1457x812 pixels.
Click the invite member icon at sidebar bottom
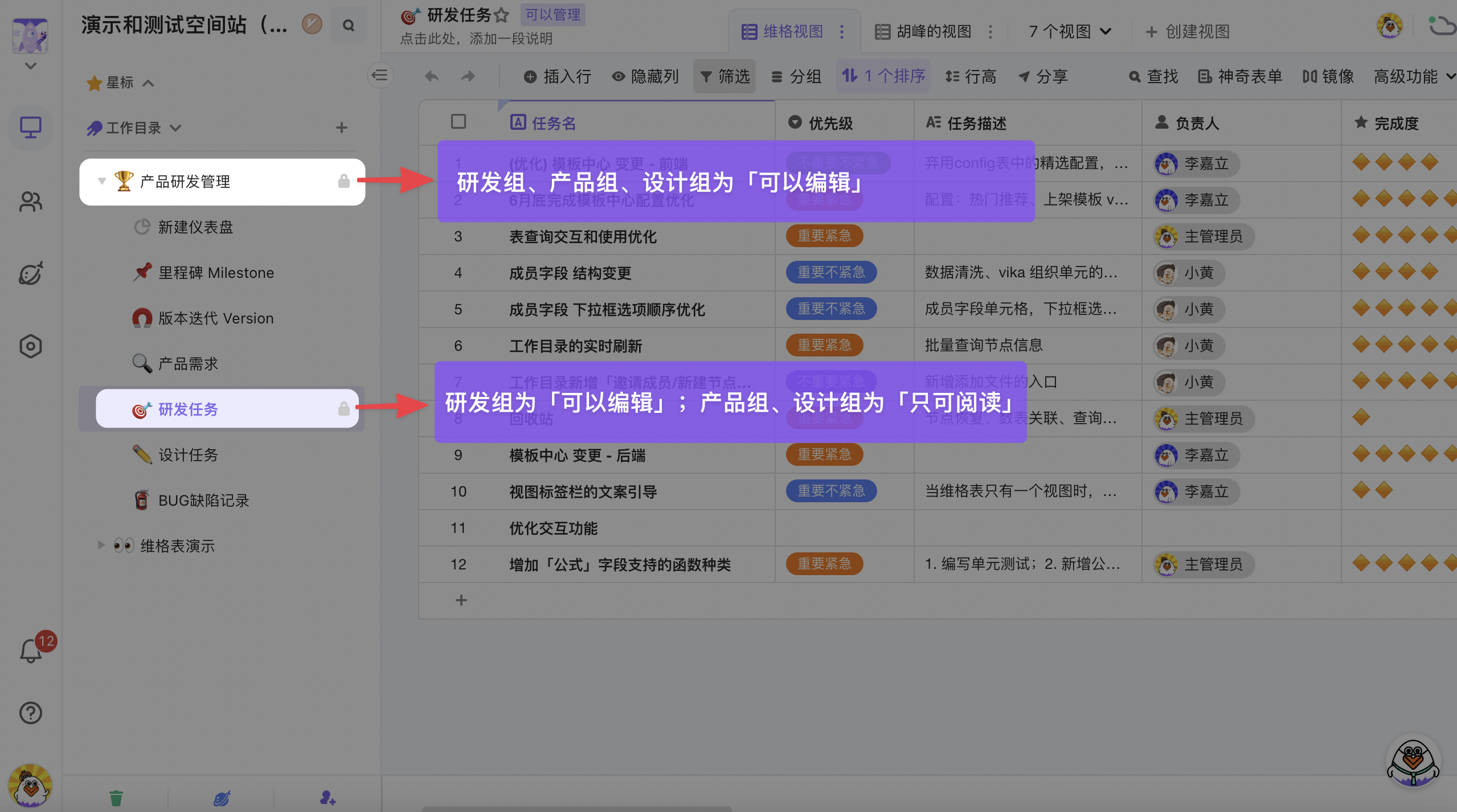[328, 798]
